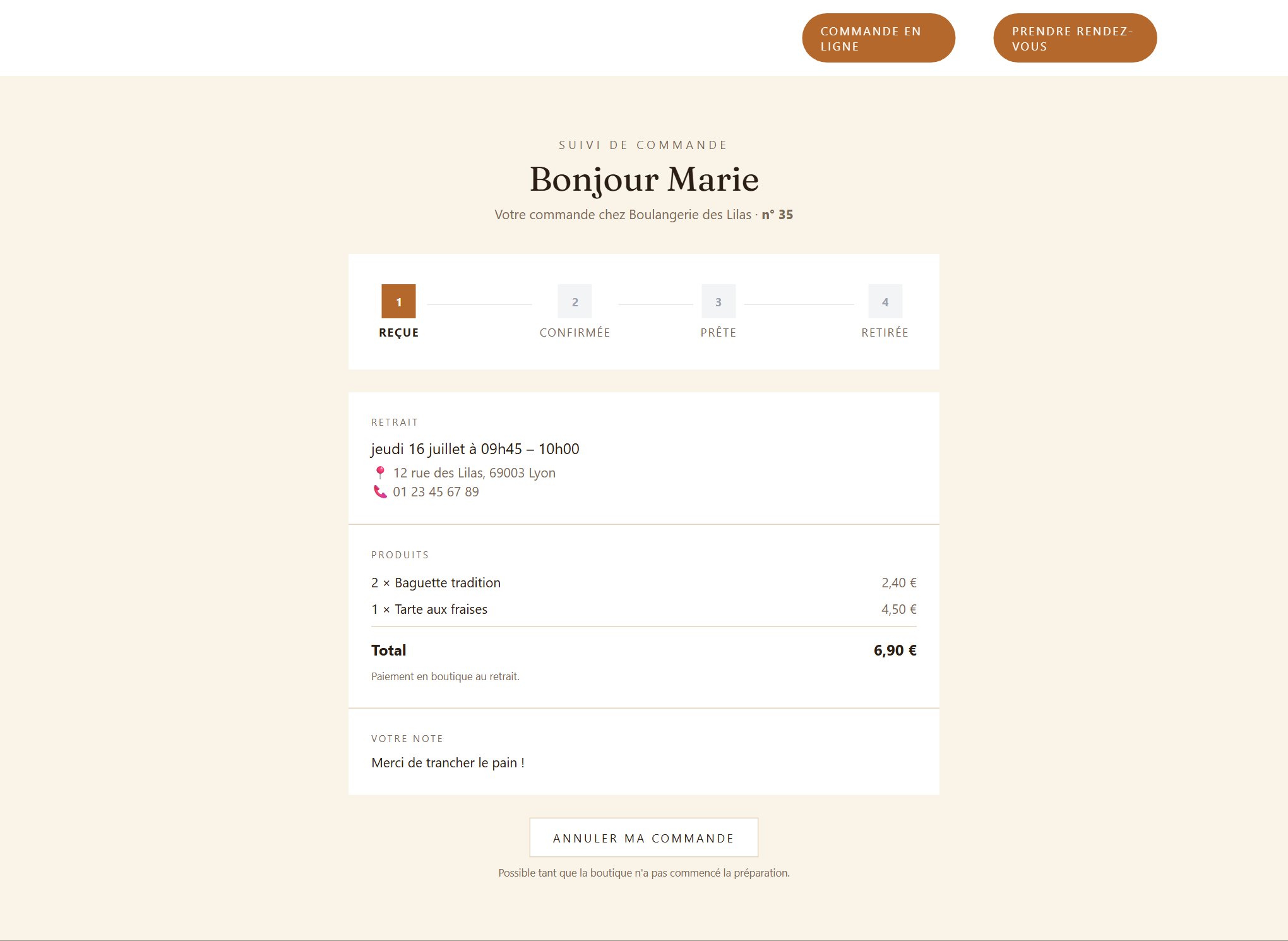Click the 1 × Tarte aux fraises row
Screen dimensions: 1288x941
tap(643, 609)
